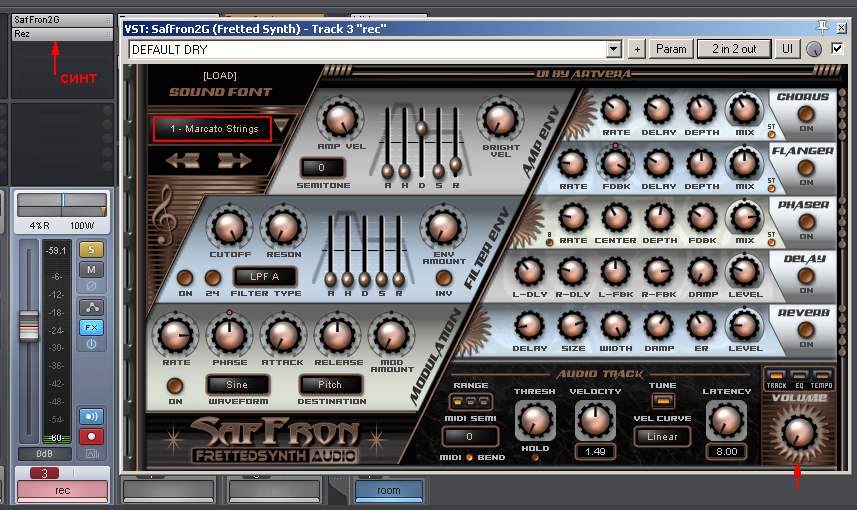Click the MIDI SEMI value field
This screenshot has width=857, height=510.
point(469,437)
